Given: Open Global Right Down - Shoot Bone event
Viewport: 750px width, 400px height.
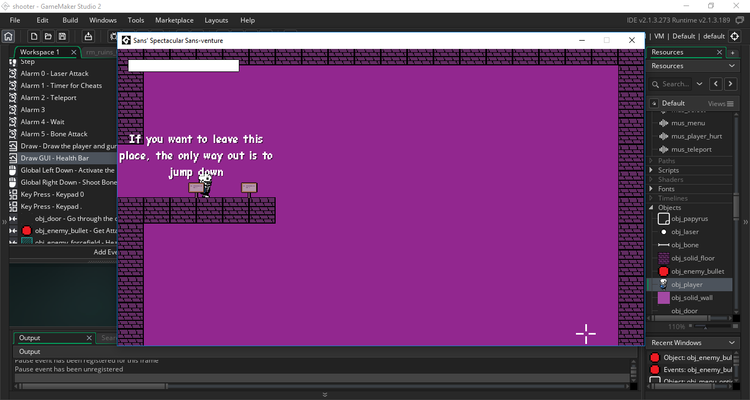Looking at the screenshot, I should 62,182.
